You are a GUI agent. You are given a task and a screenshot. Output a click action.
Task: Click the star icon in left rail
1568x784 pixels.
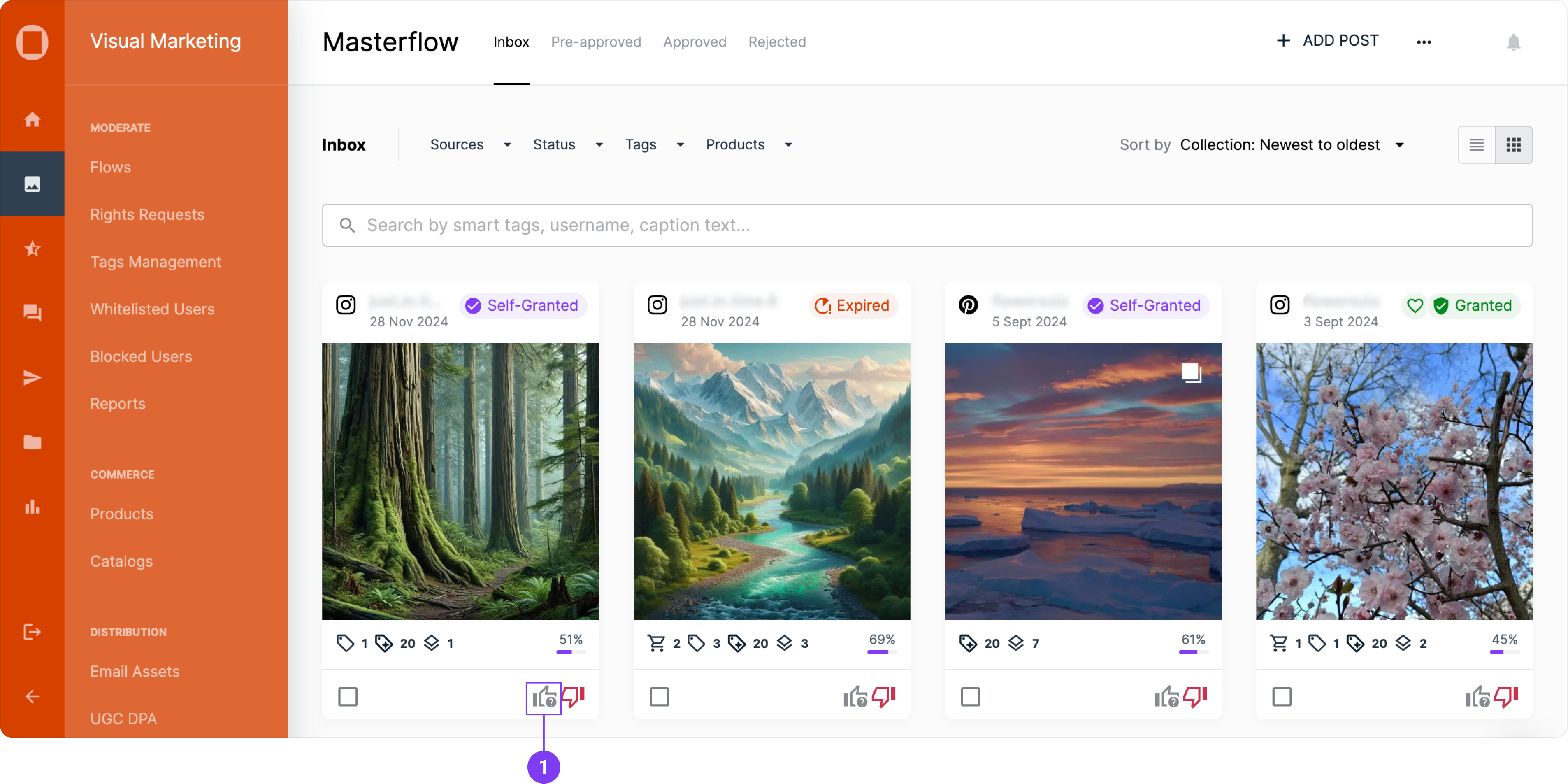click(32, 248)
